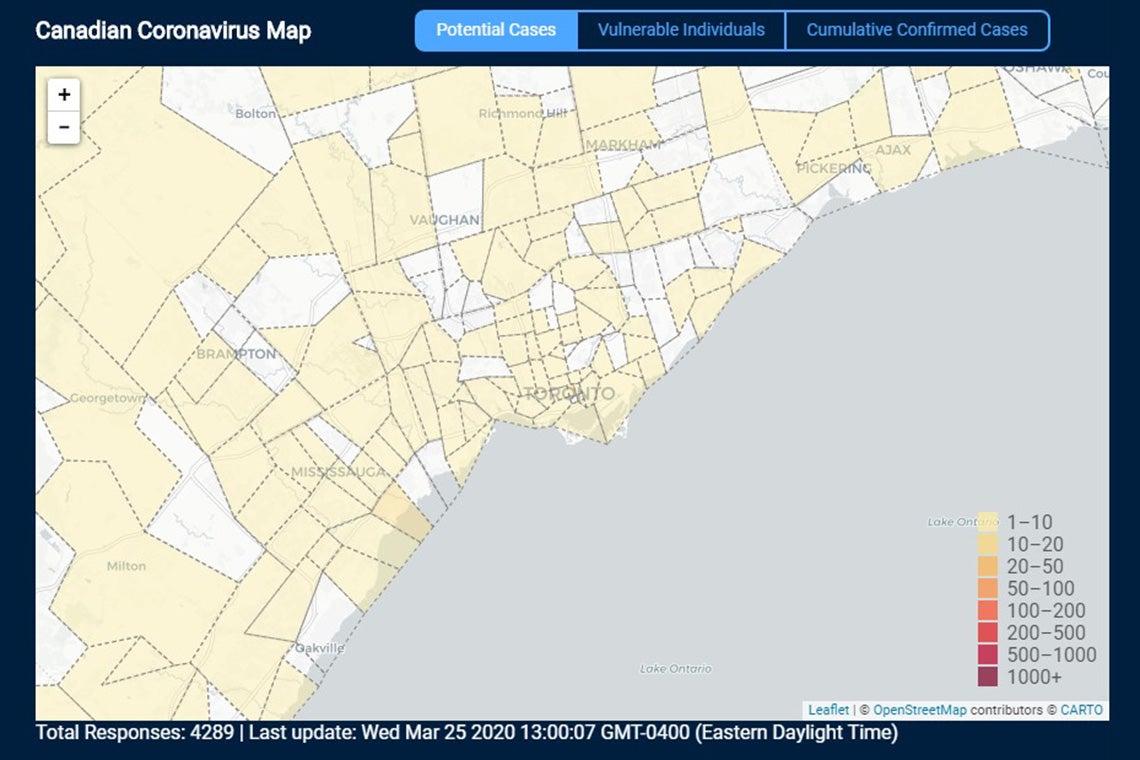
Task: Show Cumulative Confirmed Cases view
Action: pos(916,30)
